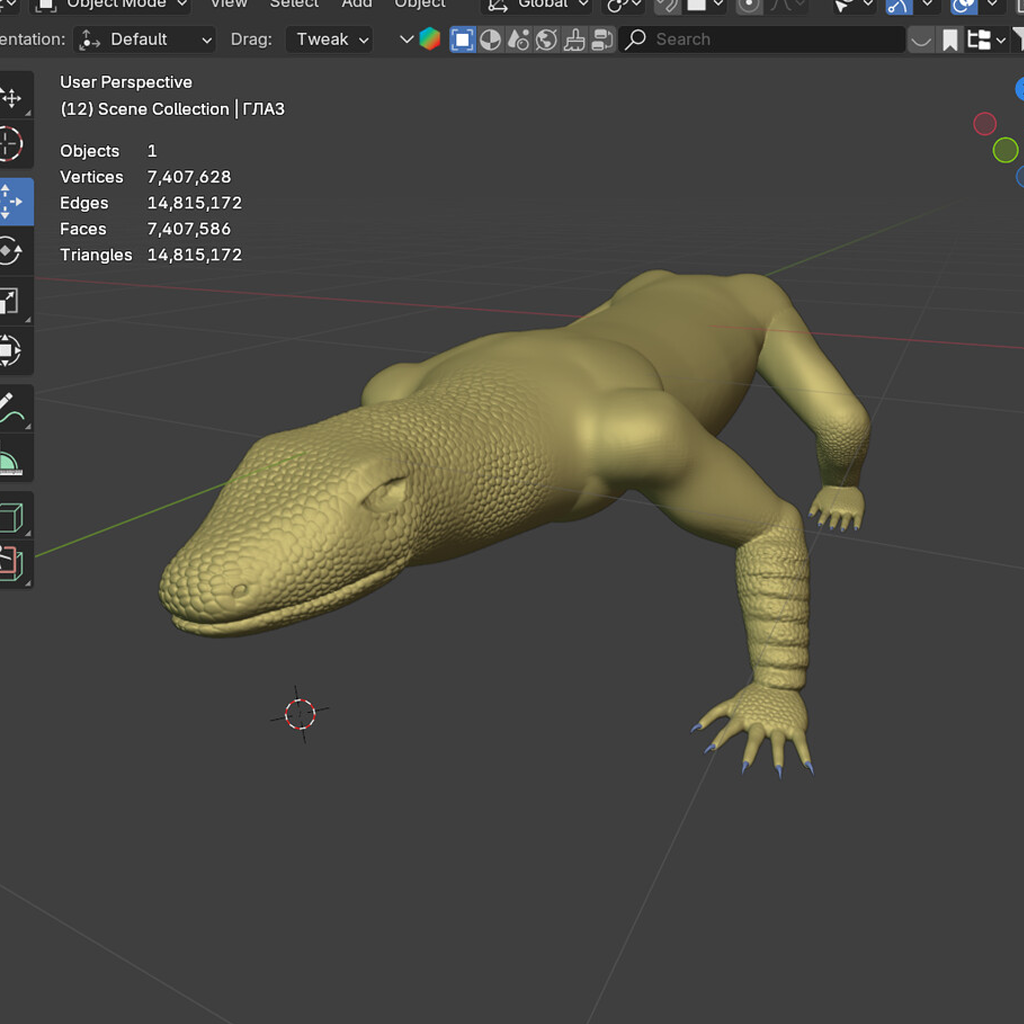The height and width of the screenshot is (1024, 1024).
Task: Click the multicolored hexagon icon
Action: coord(430,39)
